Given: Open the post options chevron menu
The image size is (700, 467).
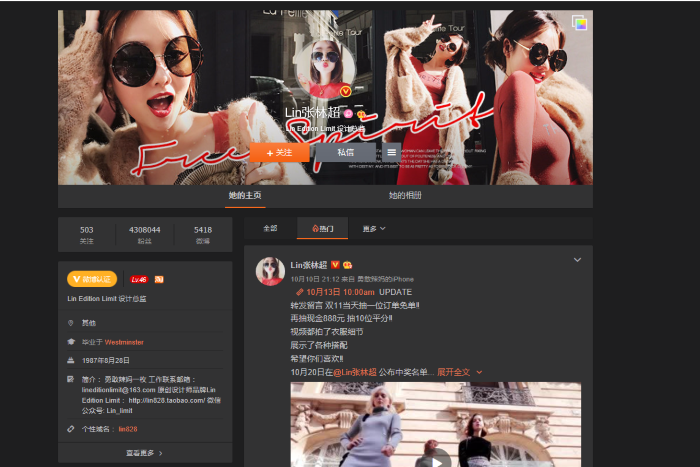Looking at the screenshot, I should click(x=577, y=260).
